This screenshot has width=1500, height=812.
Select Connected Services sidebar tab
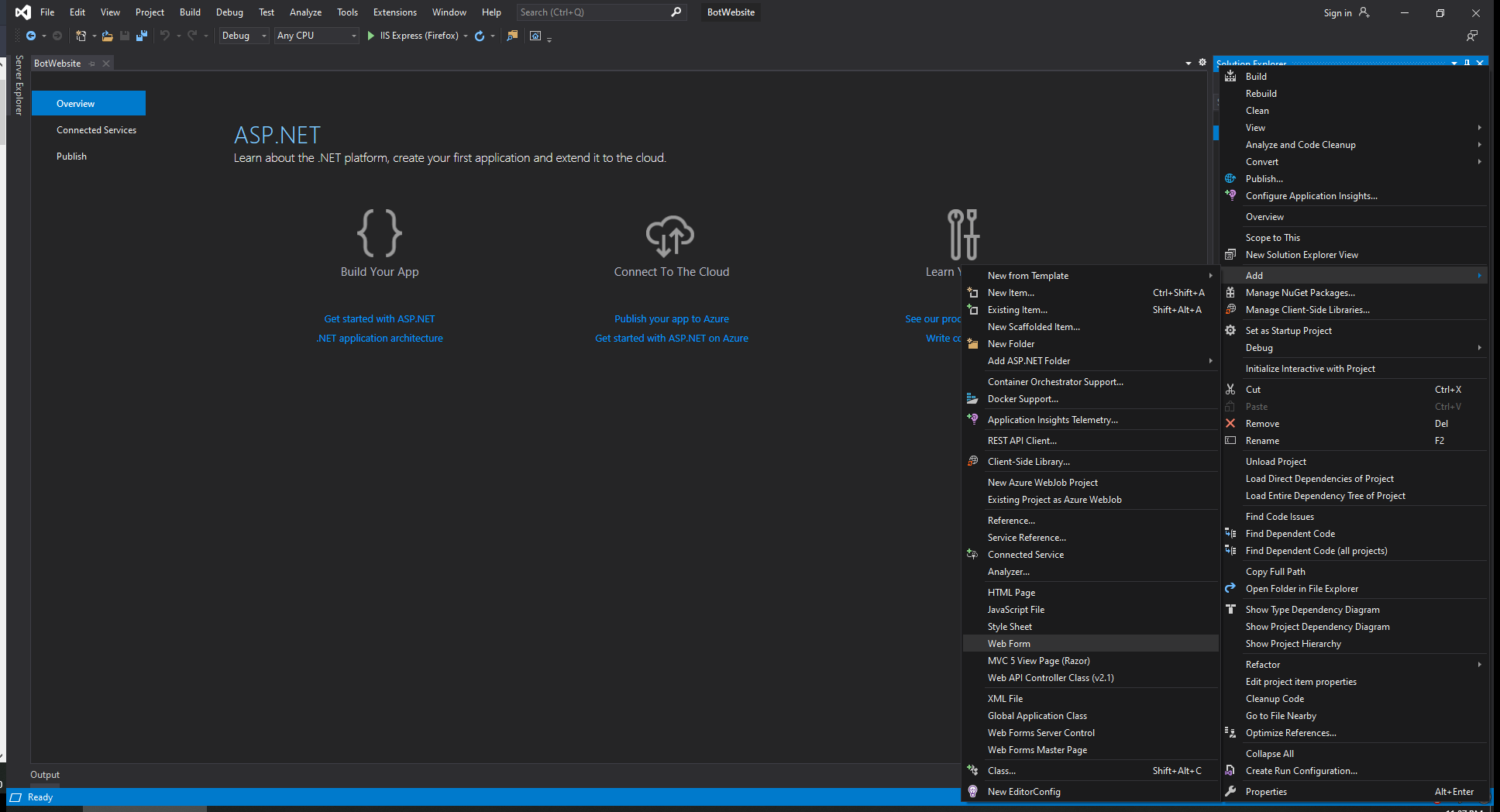(x=96, y=130)
